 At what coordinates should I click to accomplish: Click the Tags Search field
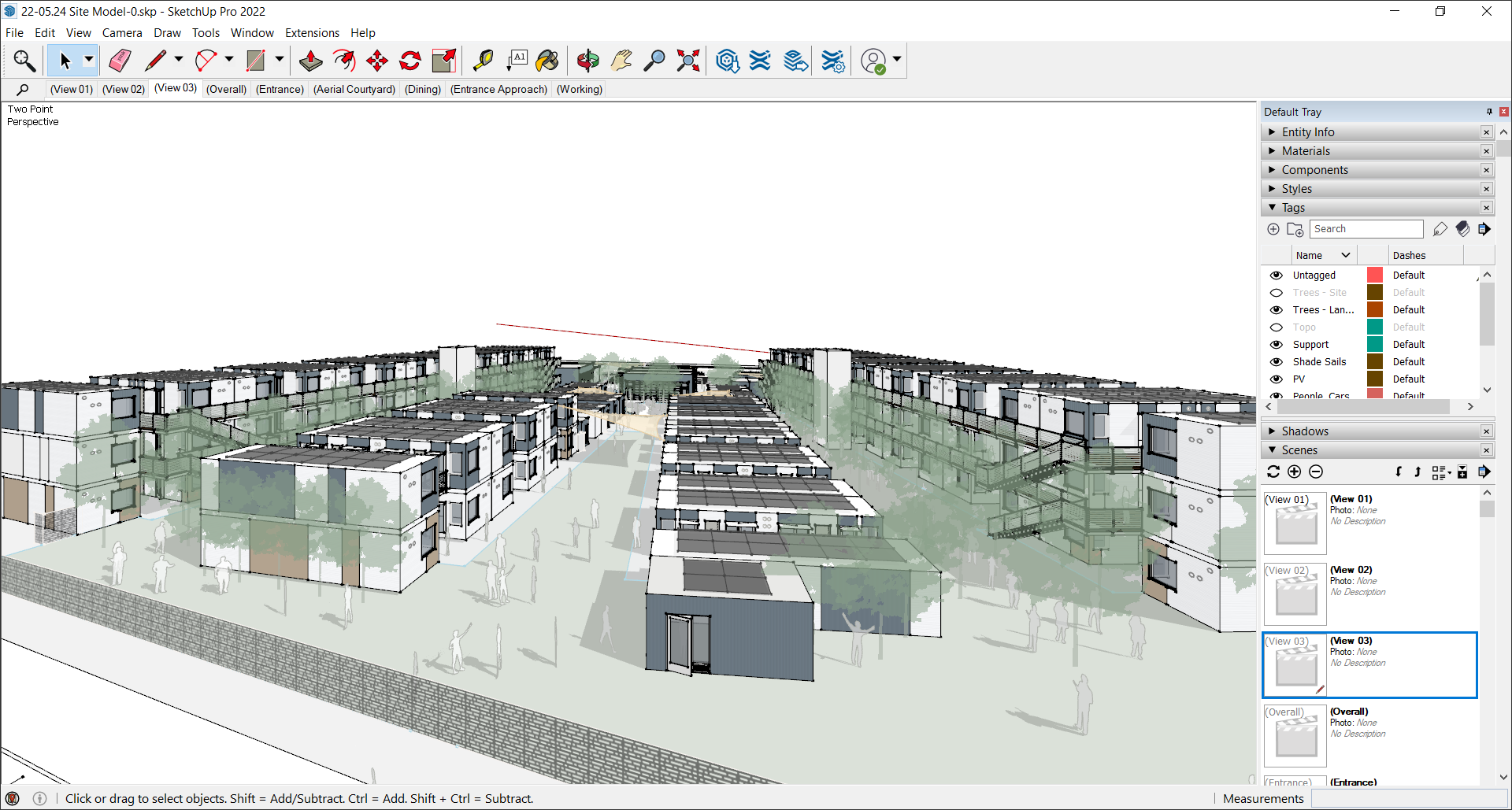(1366, 229)
